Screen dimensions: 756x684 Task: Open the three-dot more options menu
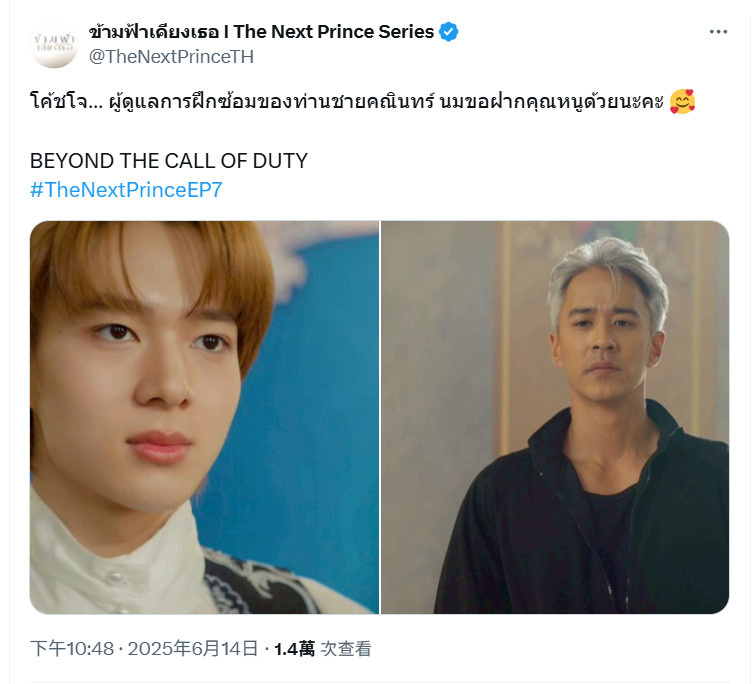718,32
